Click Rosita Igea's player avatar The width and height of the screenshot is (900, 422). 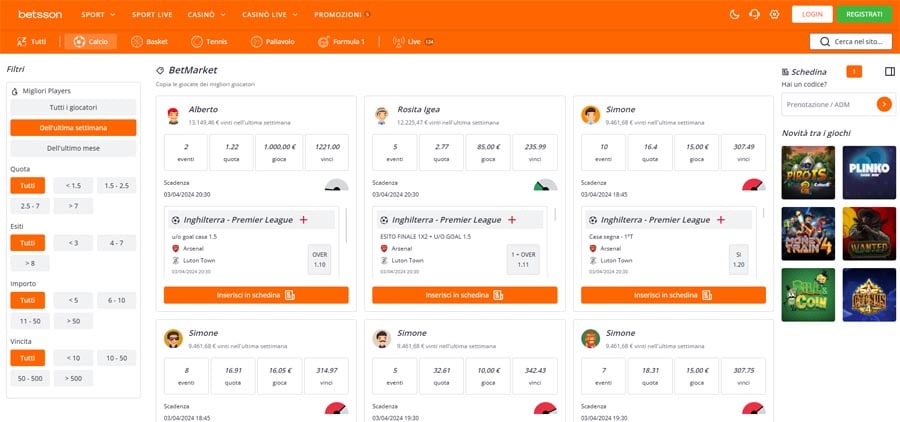382,115
